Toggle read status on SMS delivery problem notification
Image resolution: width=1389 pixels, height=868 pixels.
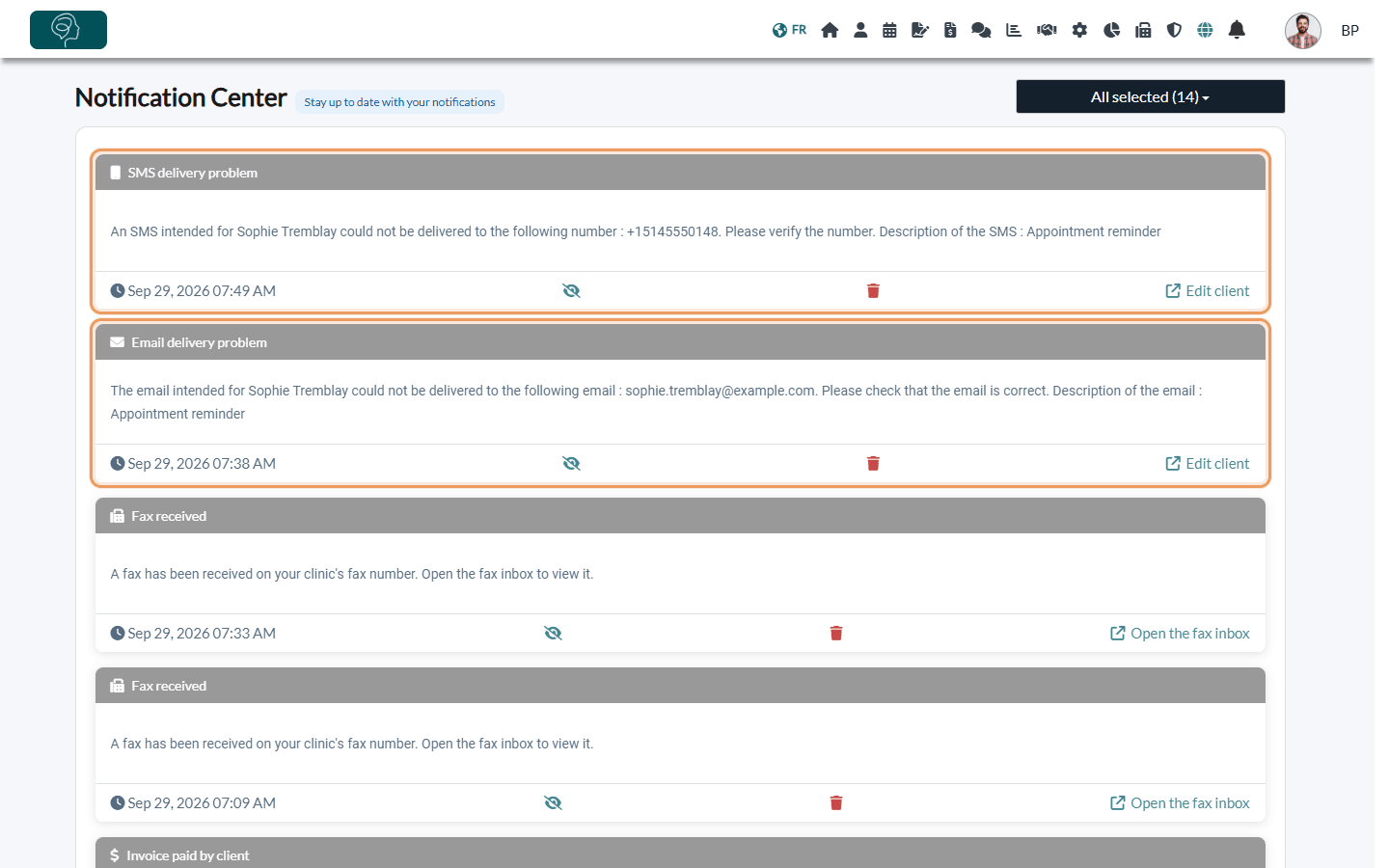571,291
